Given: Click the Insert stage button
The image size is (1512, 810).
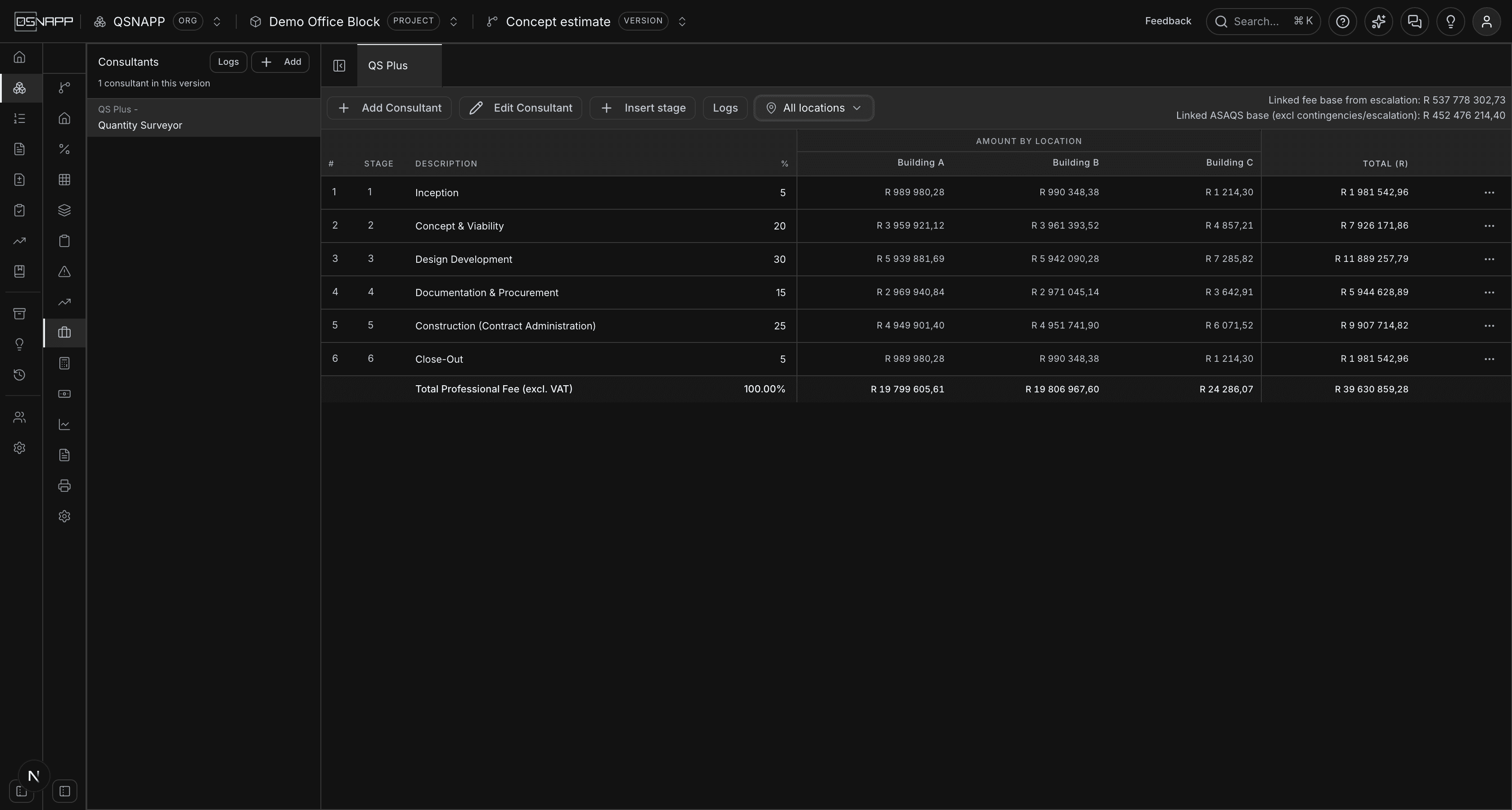Looking at the screenshot, I should pos(643,108).
